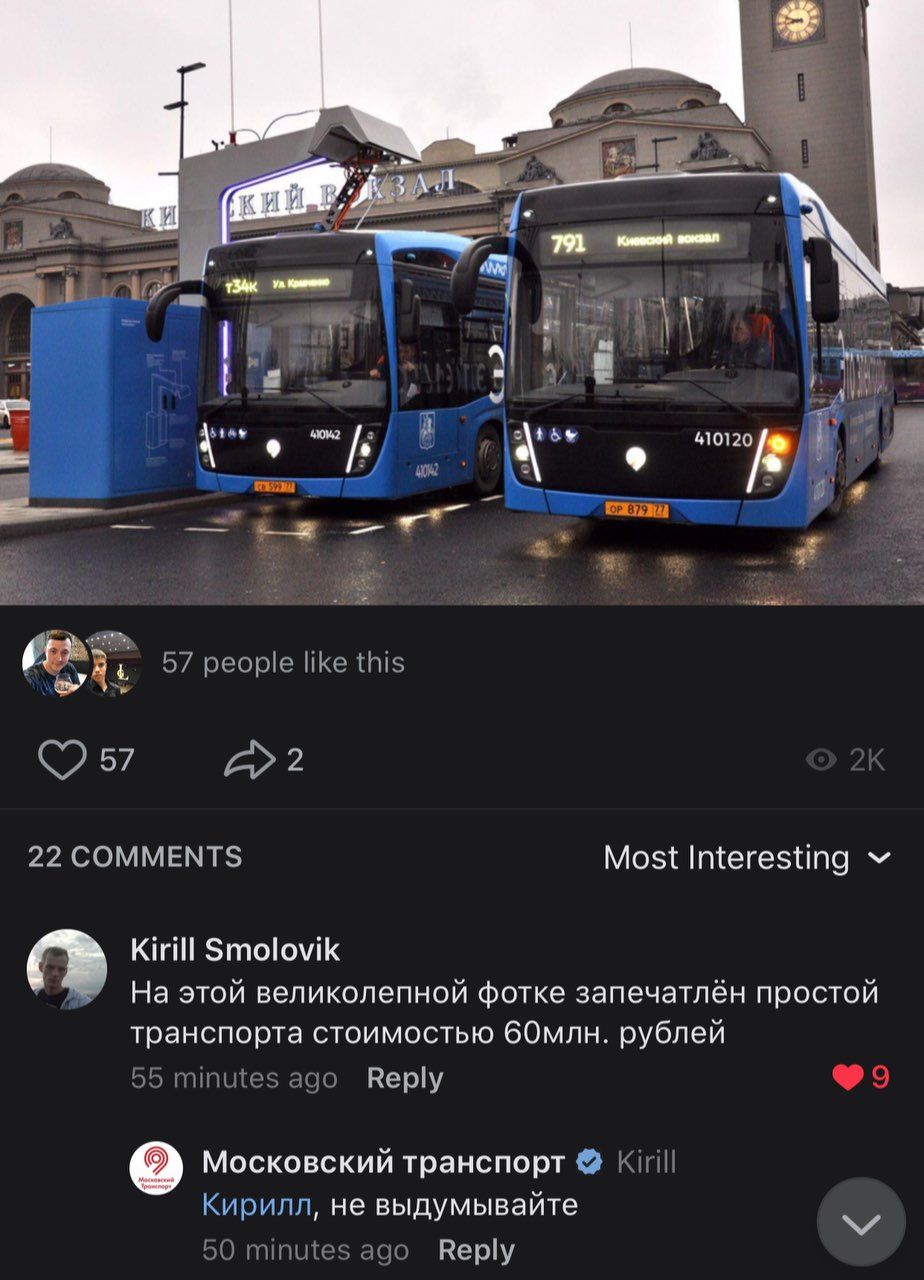Screen dimensions: 924x1280
Task: Reply to Kirill Smolovik's comment
Action: [405, 1078]
